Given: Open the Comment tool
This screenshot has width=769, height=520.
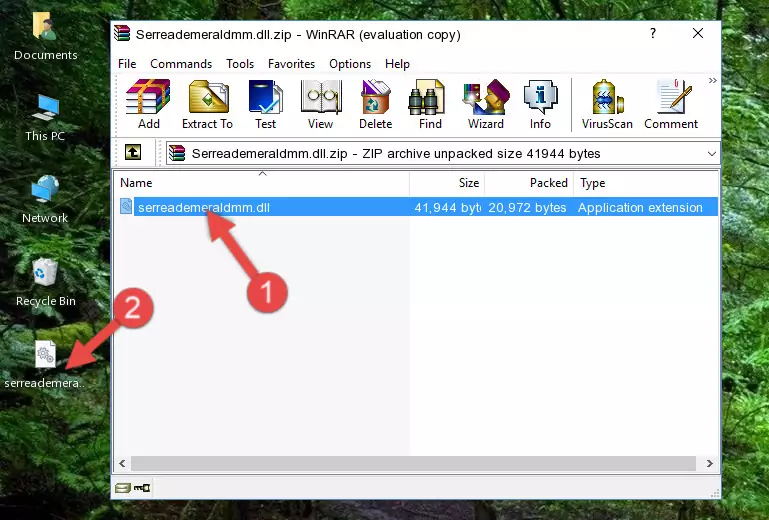Looking at the screenshot, I should pos(671,104).
